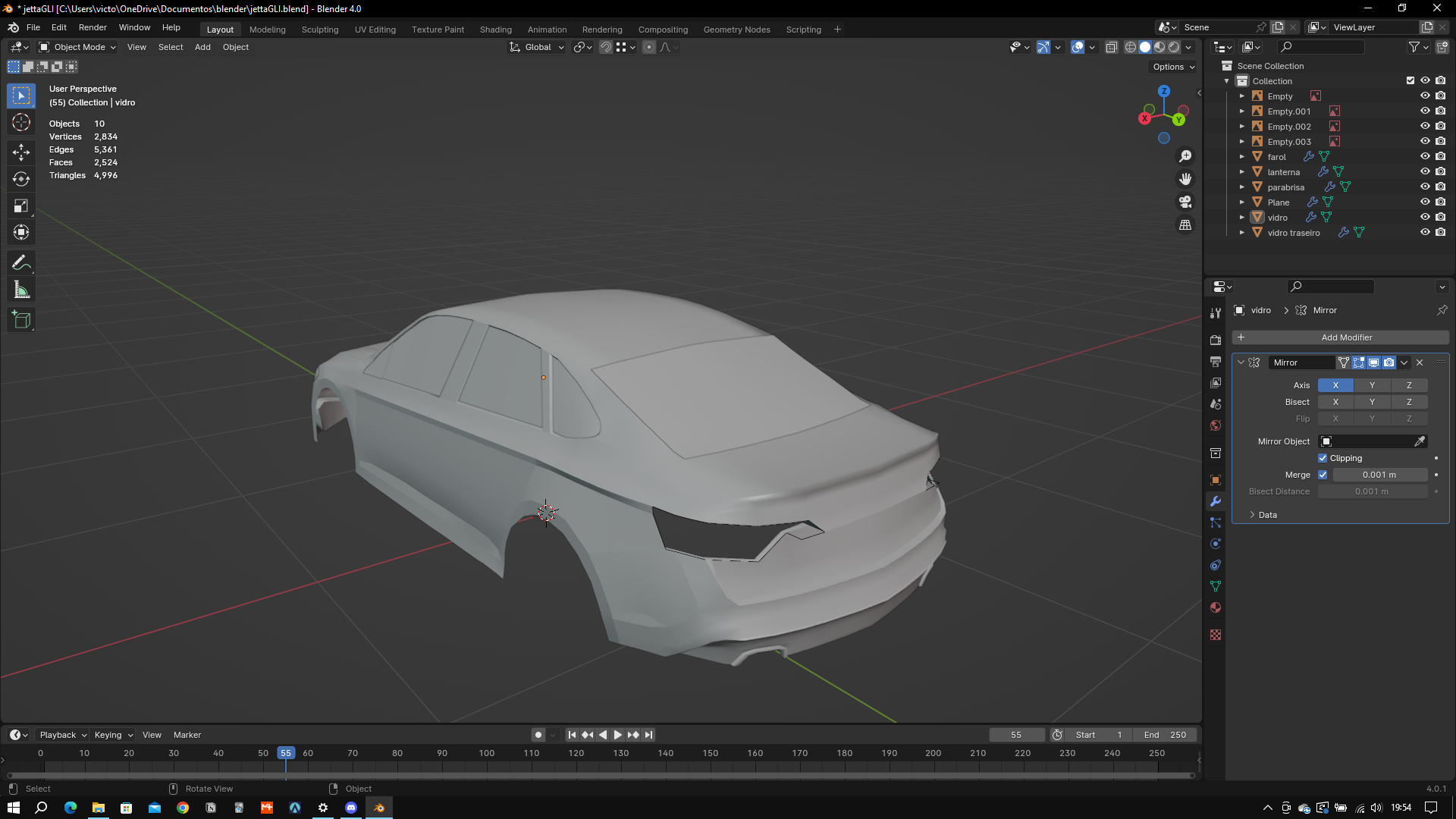Enable Y axis in Mirror modifier

point(1372,385)
